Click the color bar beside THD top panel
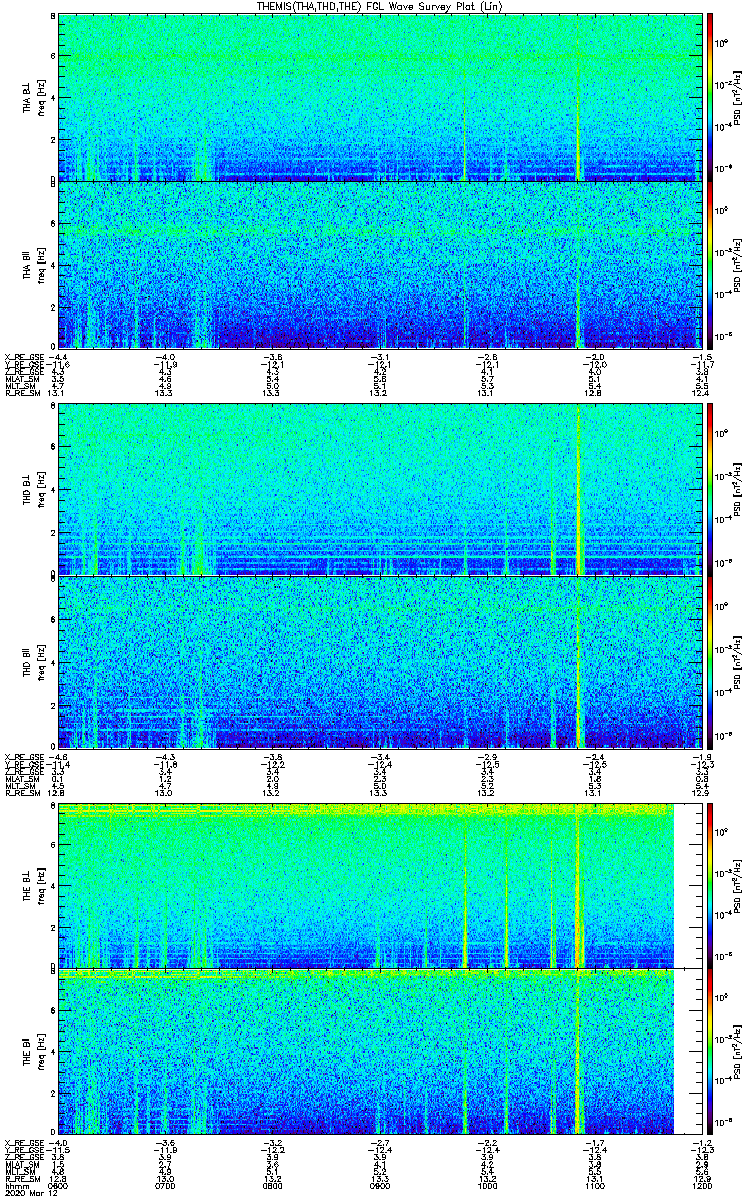 coord(710,490)
